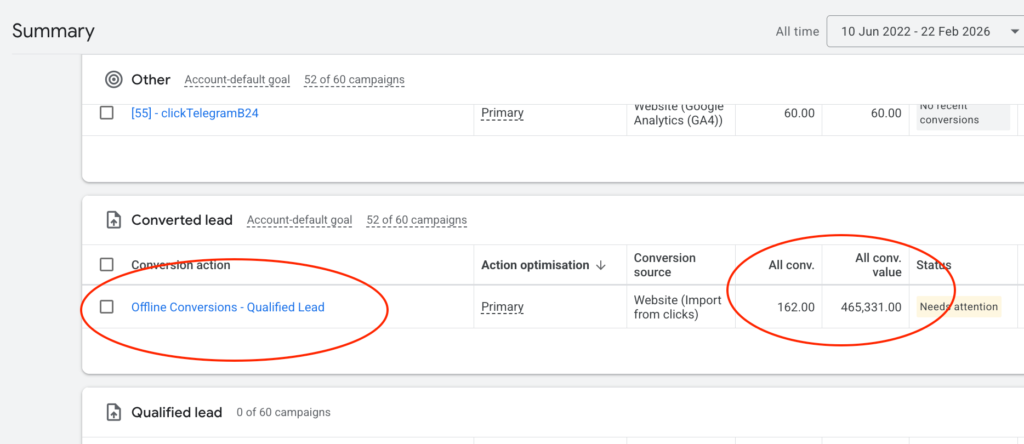
Task: Click the Needs attention status badge
Action: (x=958, y=307)
